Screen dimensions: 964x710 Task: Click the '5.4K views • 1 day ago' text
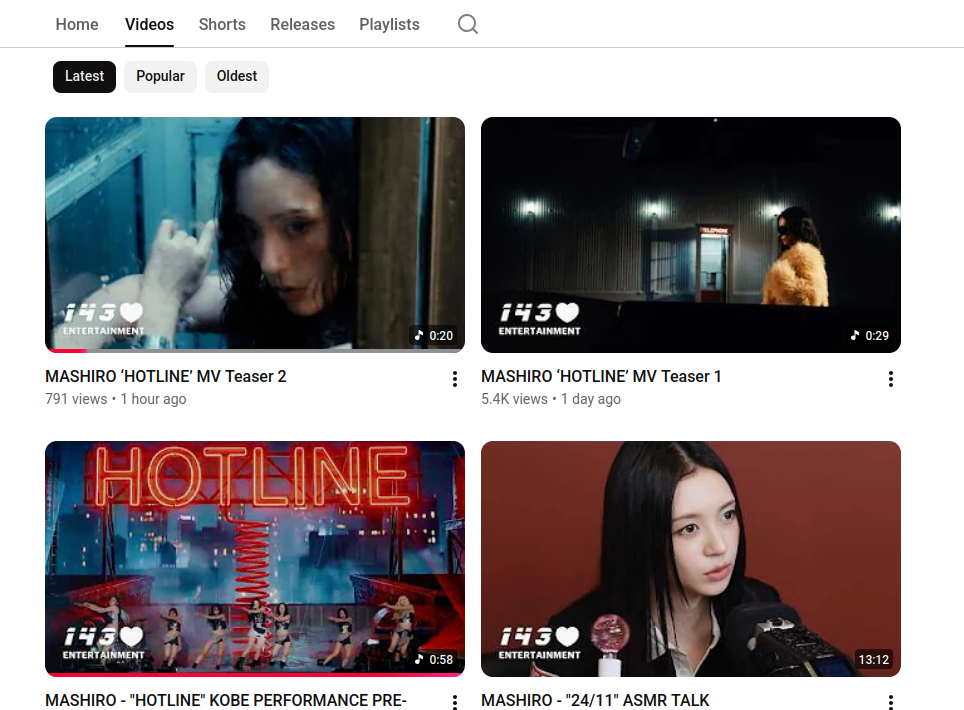coord(551,399)
